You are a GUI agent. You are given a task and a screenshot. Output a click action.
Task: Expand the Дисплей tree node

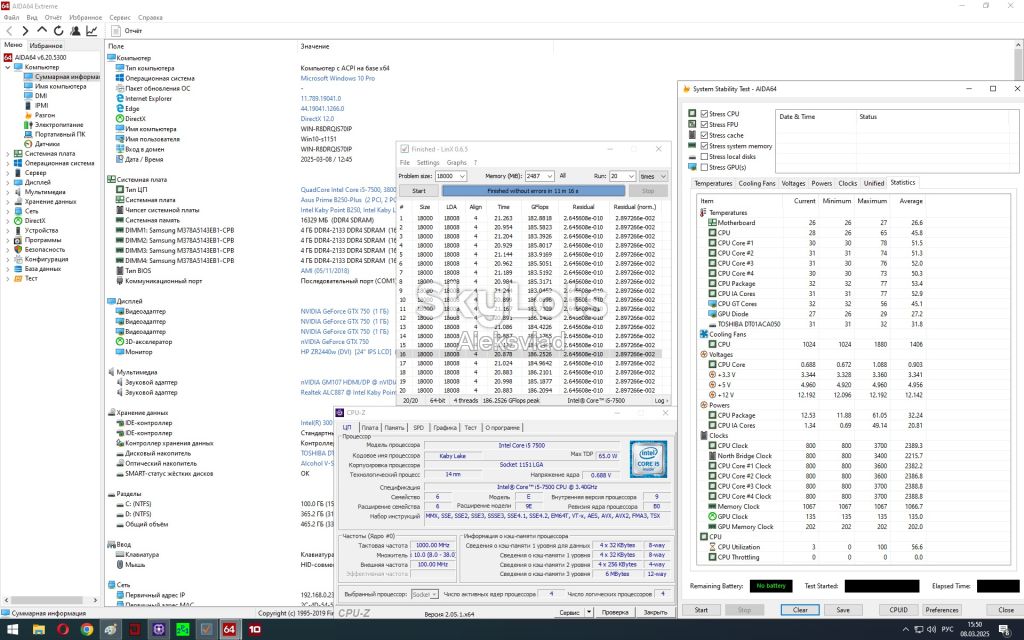point(8,182)
